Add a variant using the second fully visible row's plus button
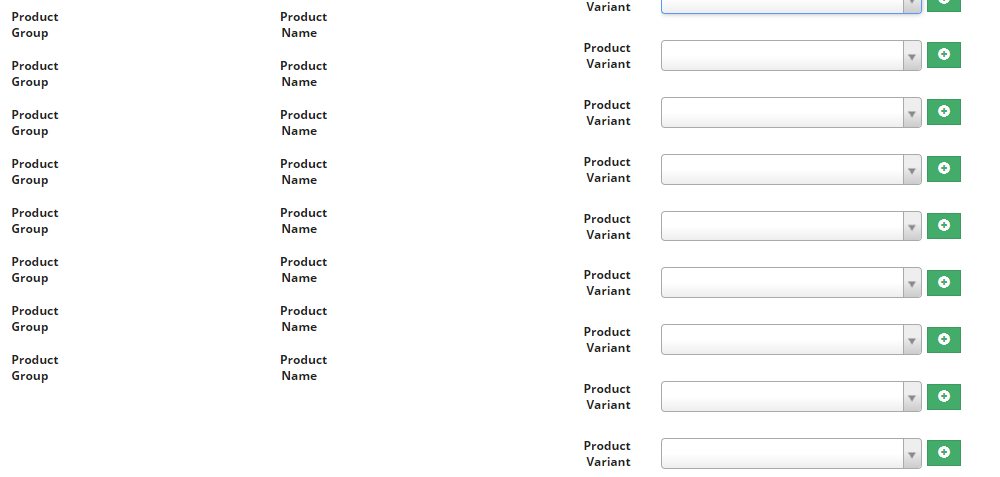The height and width of the screenshot is (477, 1000). tap(943, 112)
